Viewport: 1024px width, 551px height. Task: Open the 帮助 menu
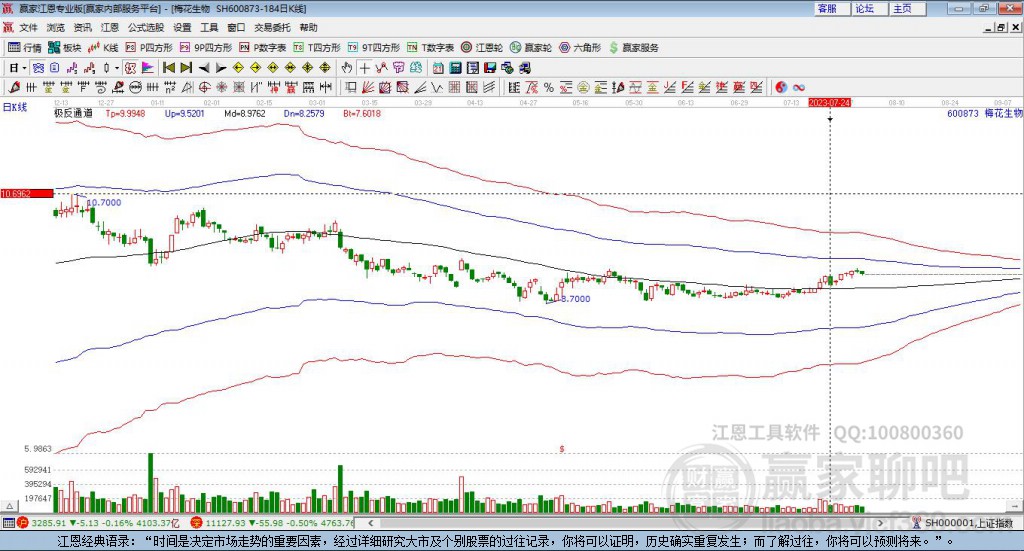[308, 27]
